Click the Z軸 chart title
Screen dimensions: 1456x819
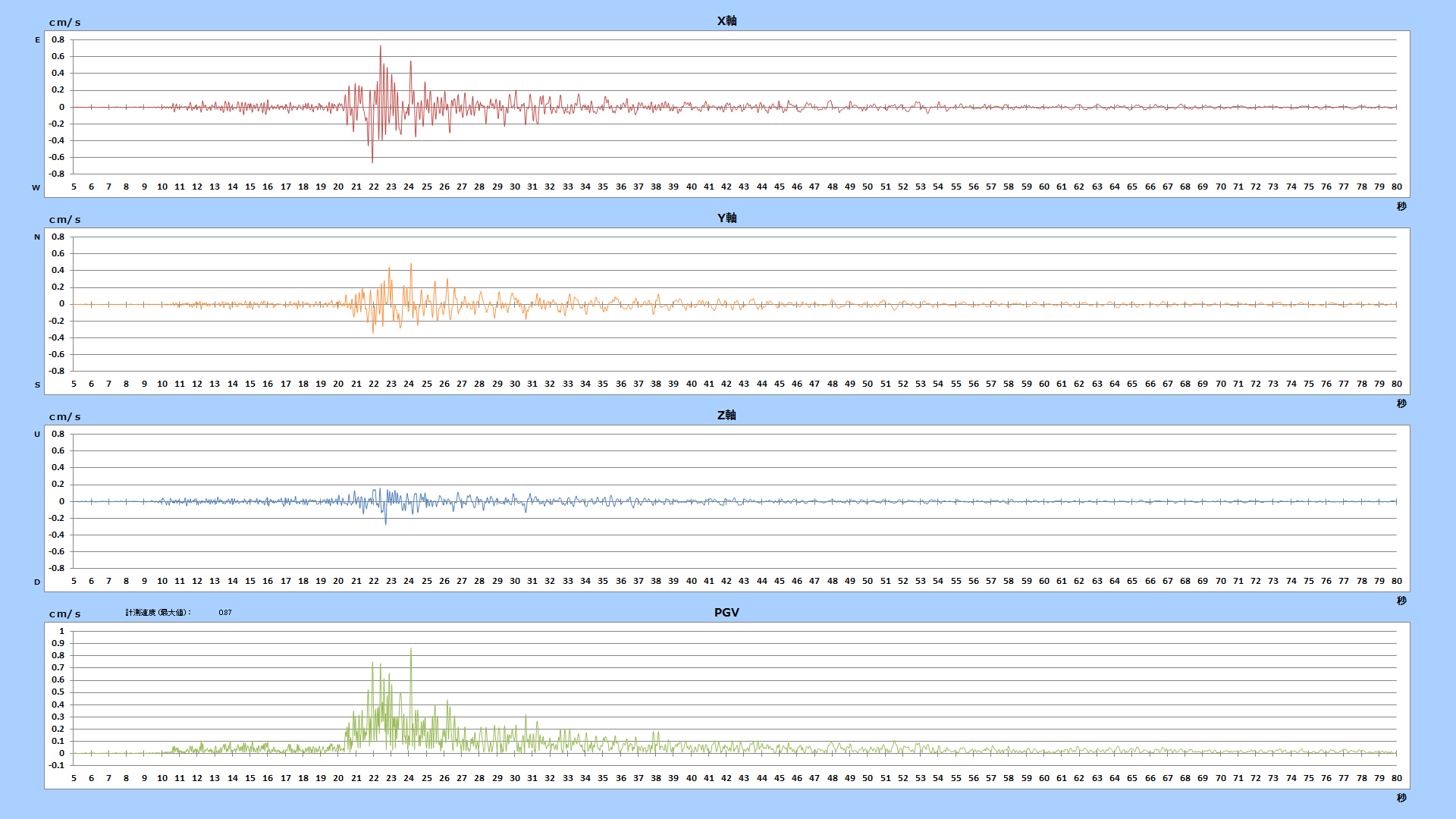(726, 415)
